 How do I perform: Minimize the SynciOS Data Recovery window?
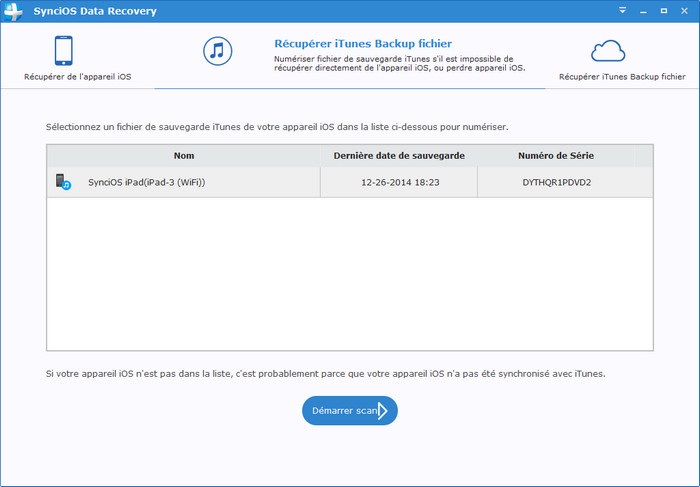[643, 11]
